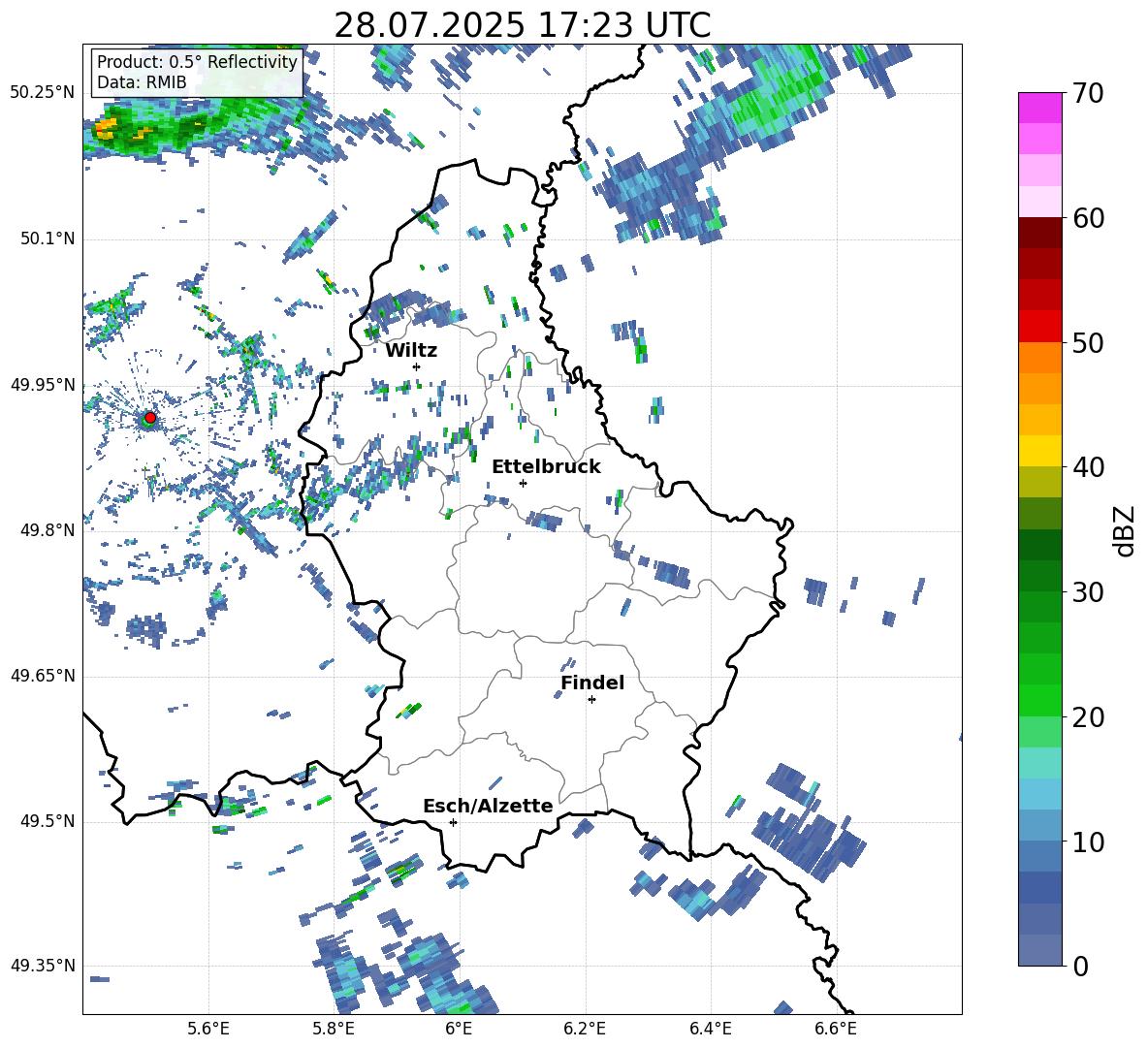This screenshot has height=1048, width=1148.
Task: Click the cross marker below Wiltz
Action: (x=417, y=366)
